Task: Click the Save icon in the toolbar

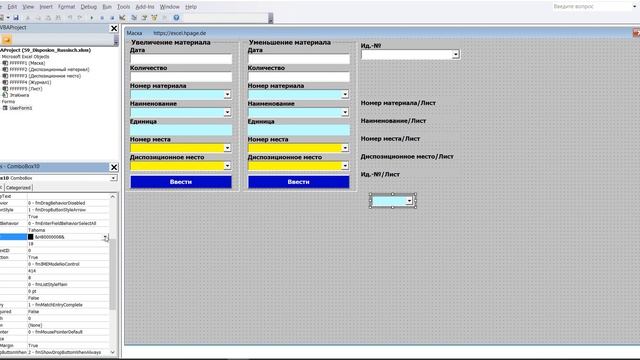Action: (x=16, y=18)
